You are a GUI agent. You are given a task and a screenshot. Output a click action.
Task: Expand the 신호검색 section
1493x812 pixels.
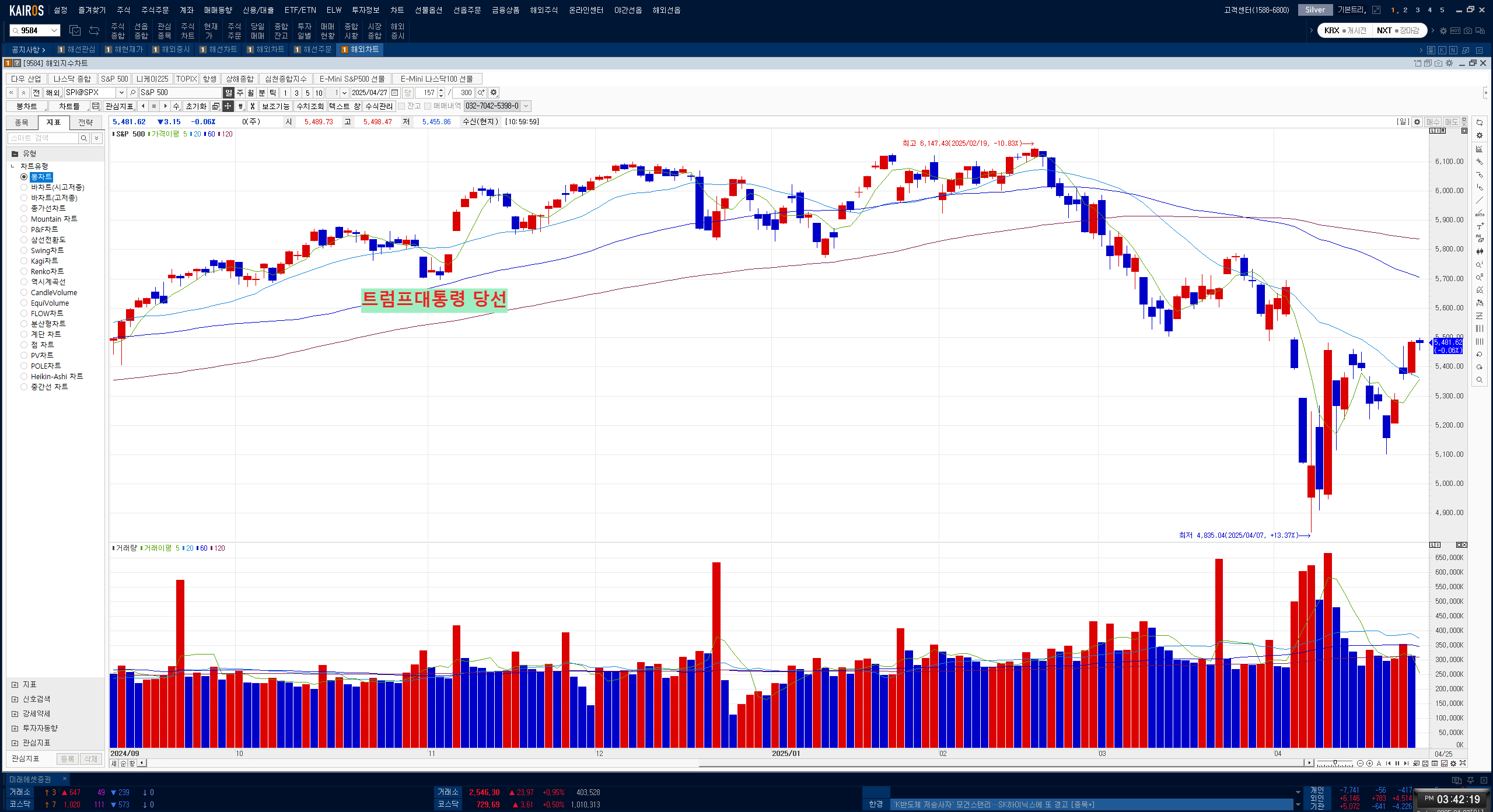click(15, 699)
